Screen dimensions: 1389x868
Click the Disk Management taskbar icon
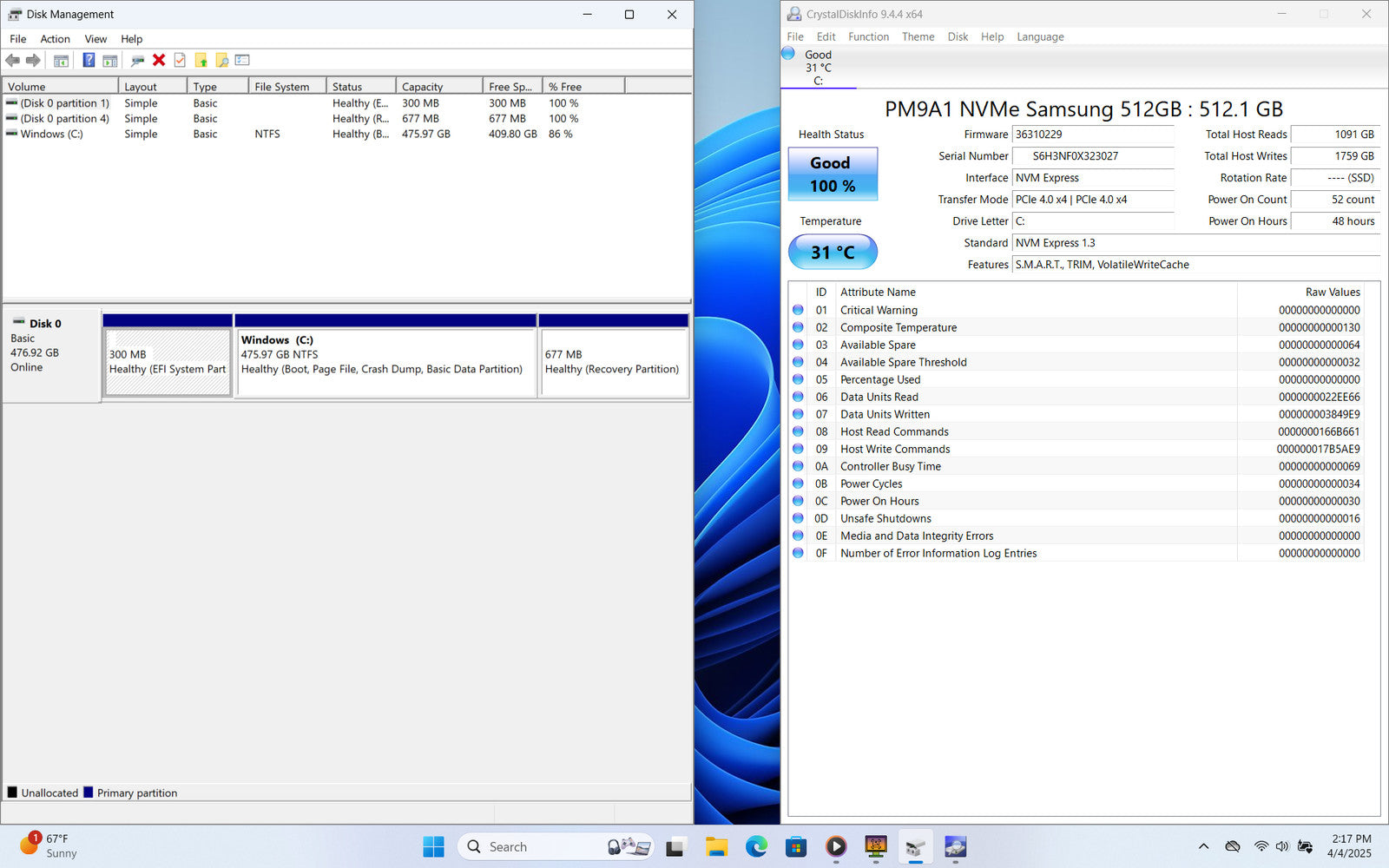[916, 846]
